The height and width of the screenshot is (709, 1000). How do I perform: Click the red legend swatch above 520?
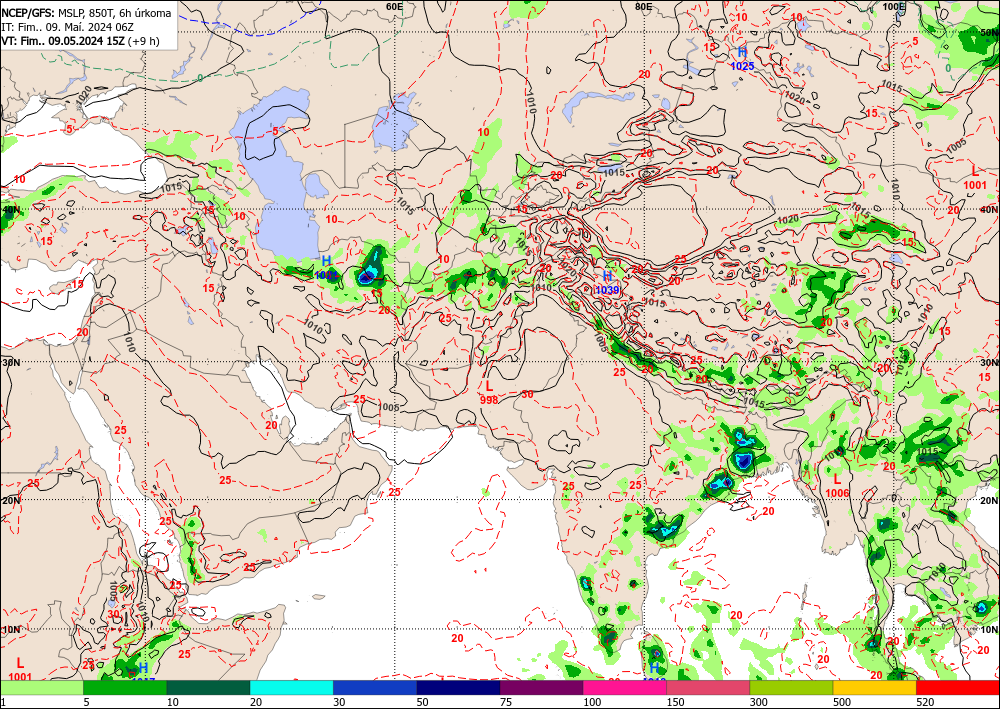pyautogui.click(x=958, y=688)
